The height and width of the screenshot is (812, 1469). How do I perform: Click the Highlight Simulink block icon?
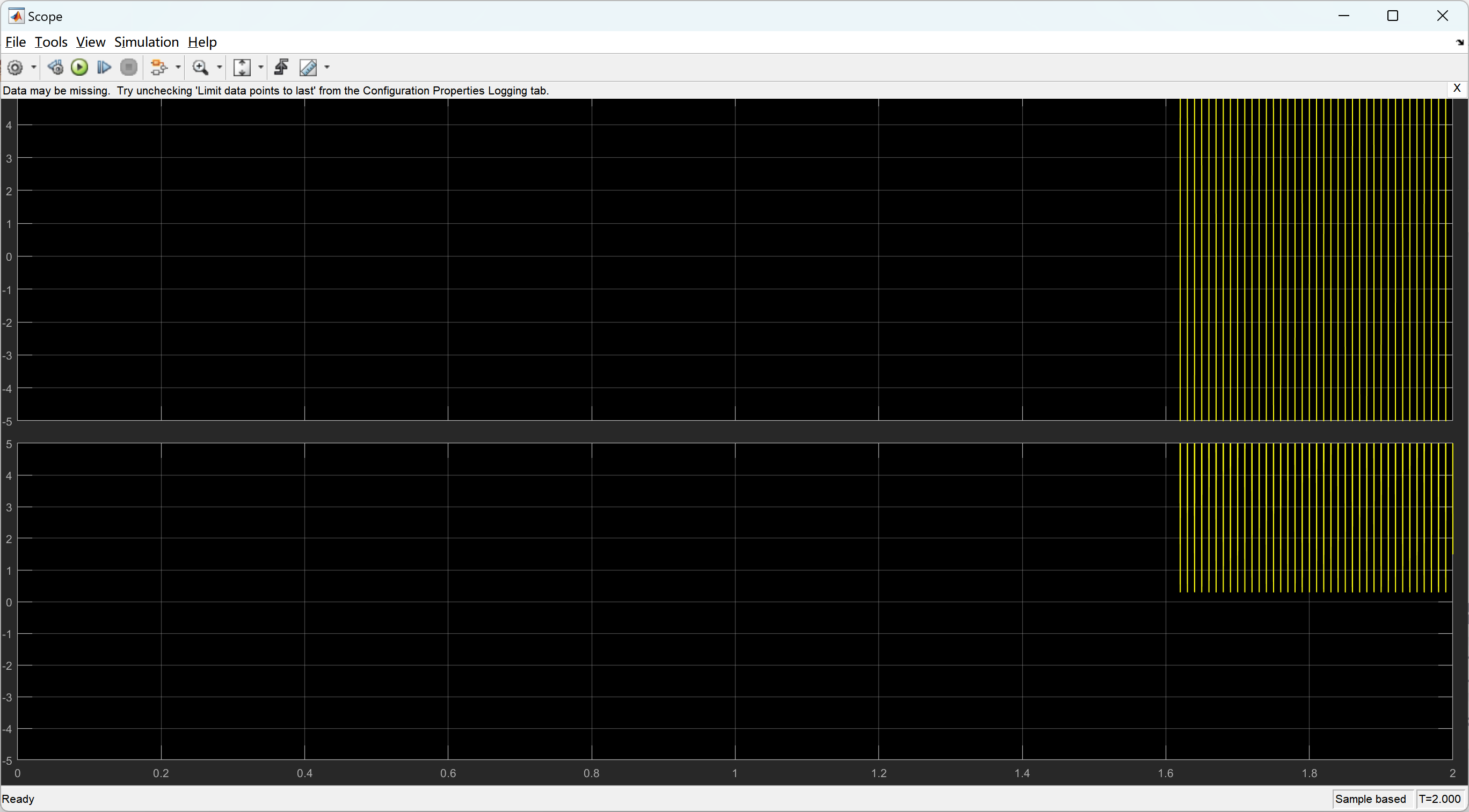tap(158, 67)
